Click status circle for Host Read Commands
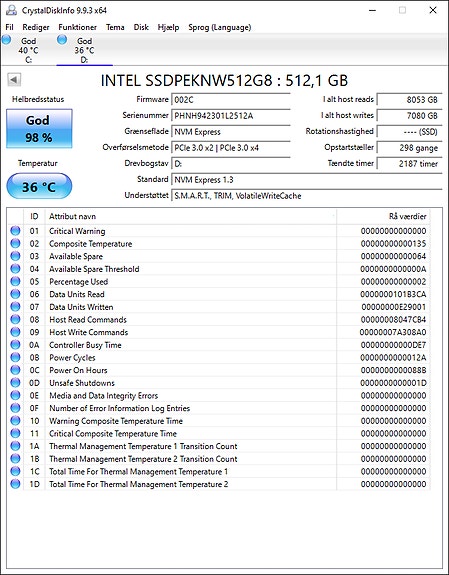Image resolution: width=449 pixels, height=575 pixels. 15,319
